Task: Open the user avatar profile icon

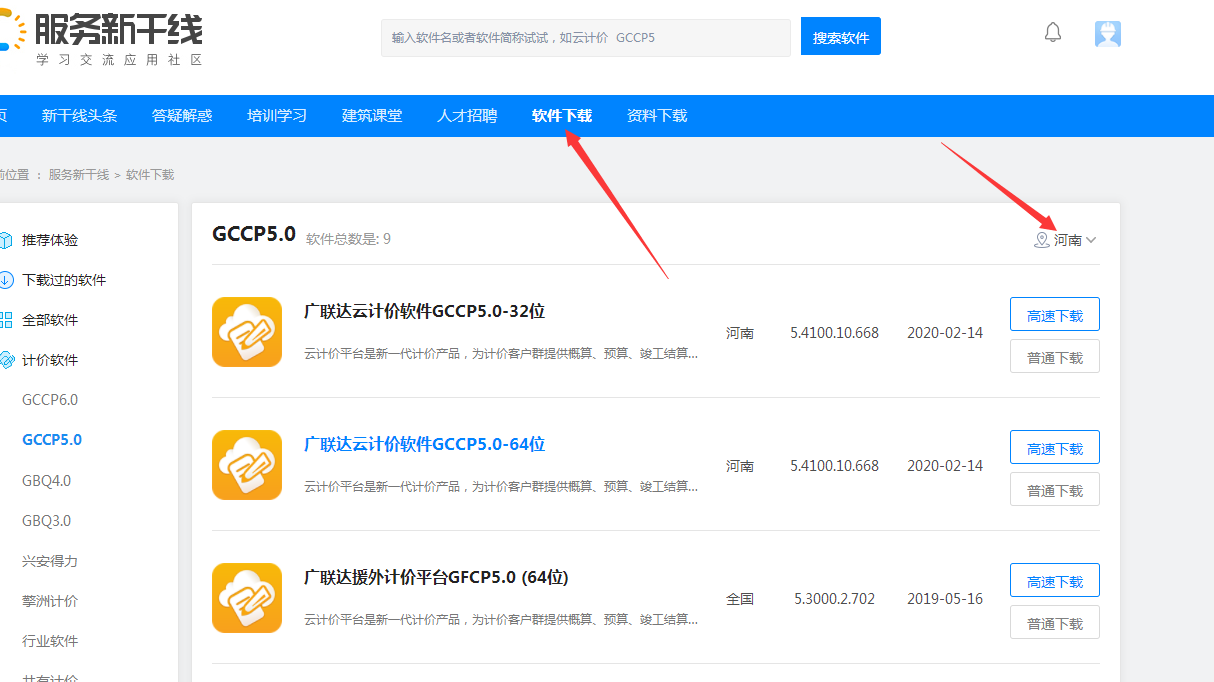Action: (1107, 34)
